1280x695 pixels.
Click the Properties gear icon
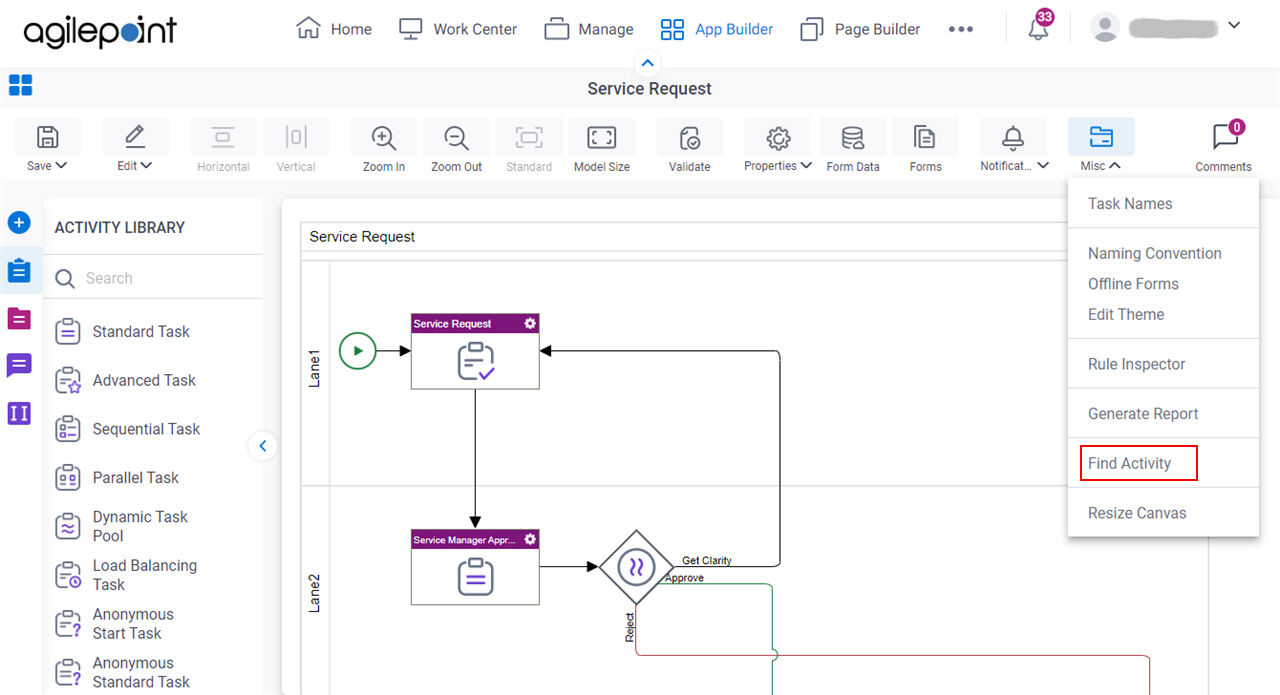click(x=778, y=137)
